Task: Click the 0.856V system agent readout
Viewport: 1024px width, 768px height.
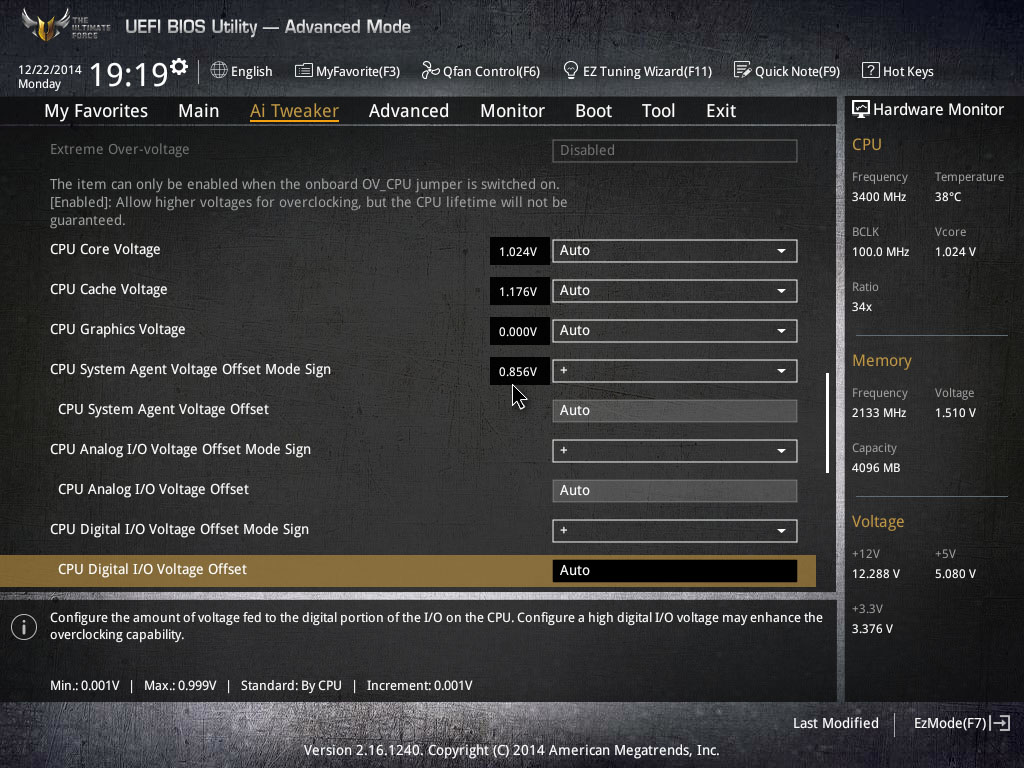Action: pyautogui.click(x=519, y=372)
